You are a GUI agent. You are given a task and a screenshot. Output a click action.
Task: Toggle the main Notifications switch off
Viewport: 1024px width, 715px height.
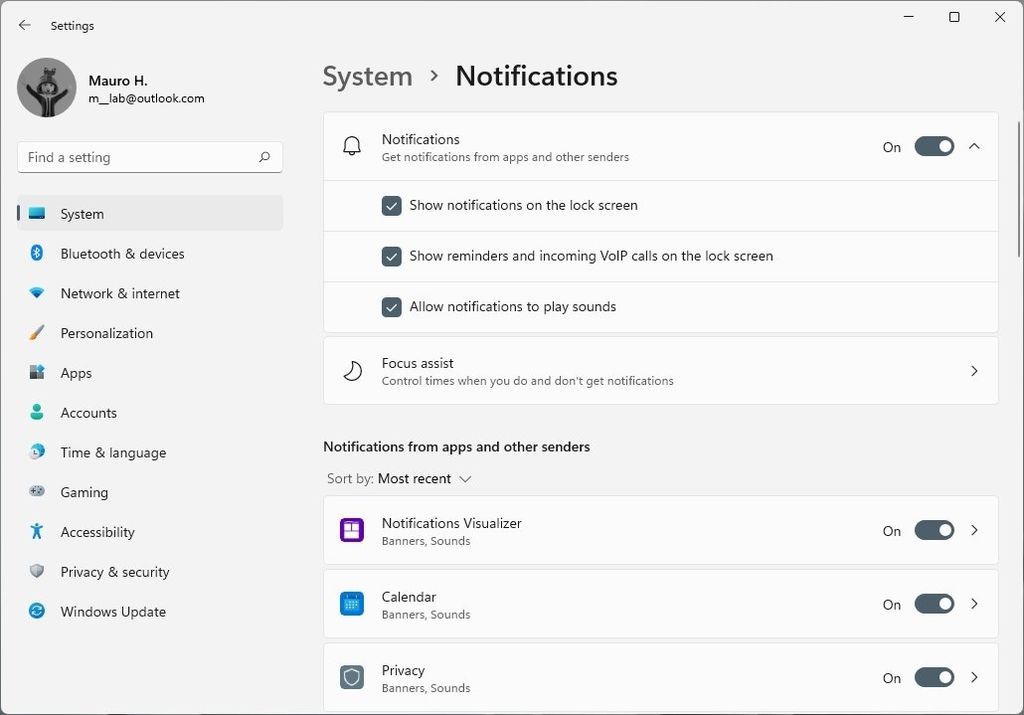[933, 146]
